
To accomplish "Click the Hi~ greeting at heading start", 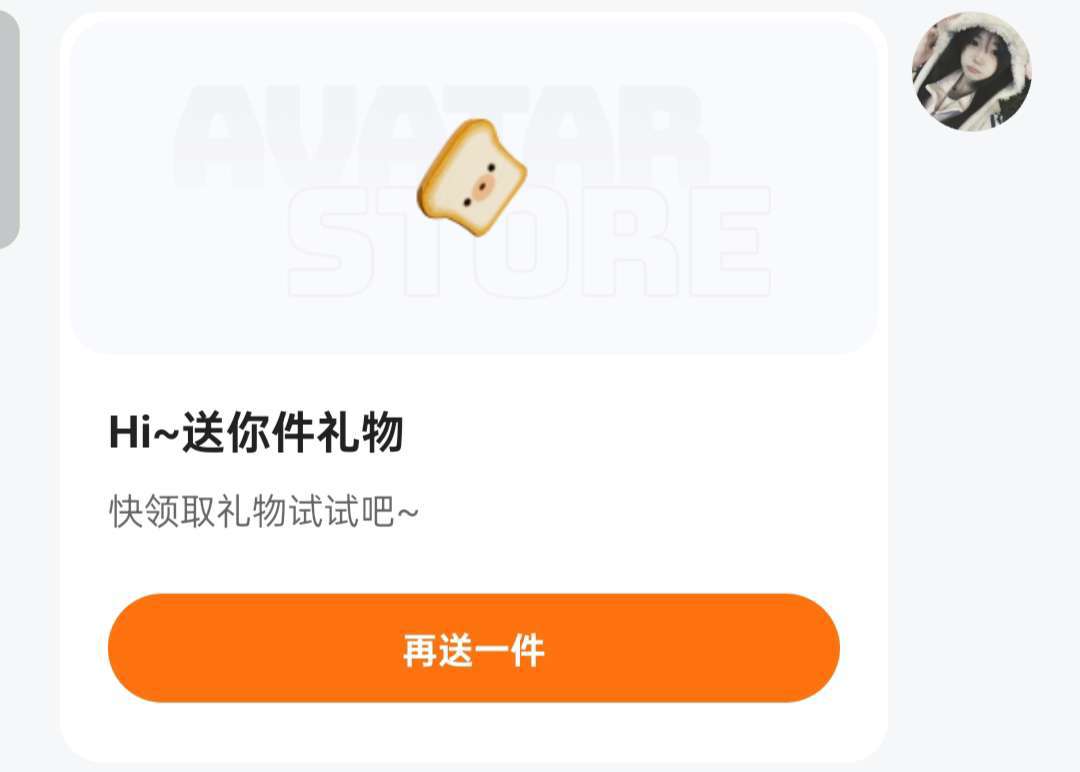I will pyautogui.click(x=143, y=434).
